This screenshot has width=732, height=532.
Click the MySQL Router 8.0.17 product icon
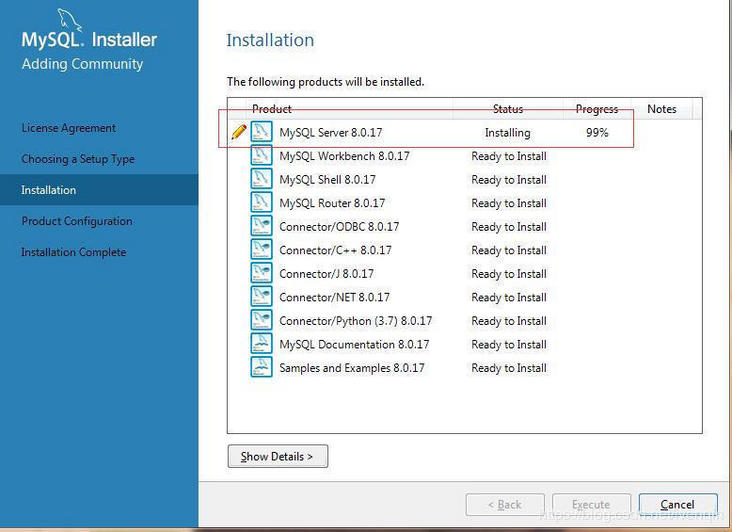coord(261,203)
